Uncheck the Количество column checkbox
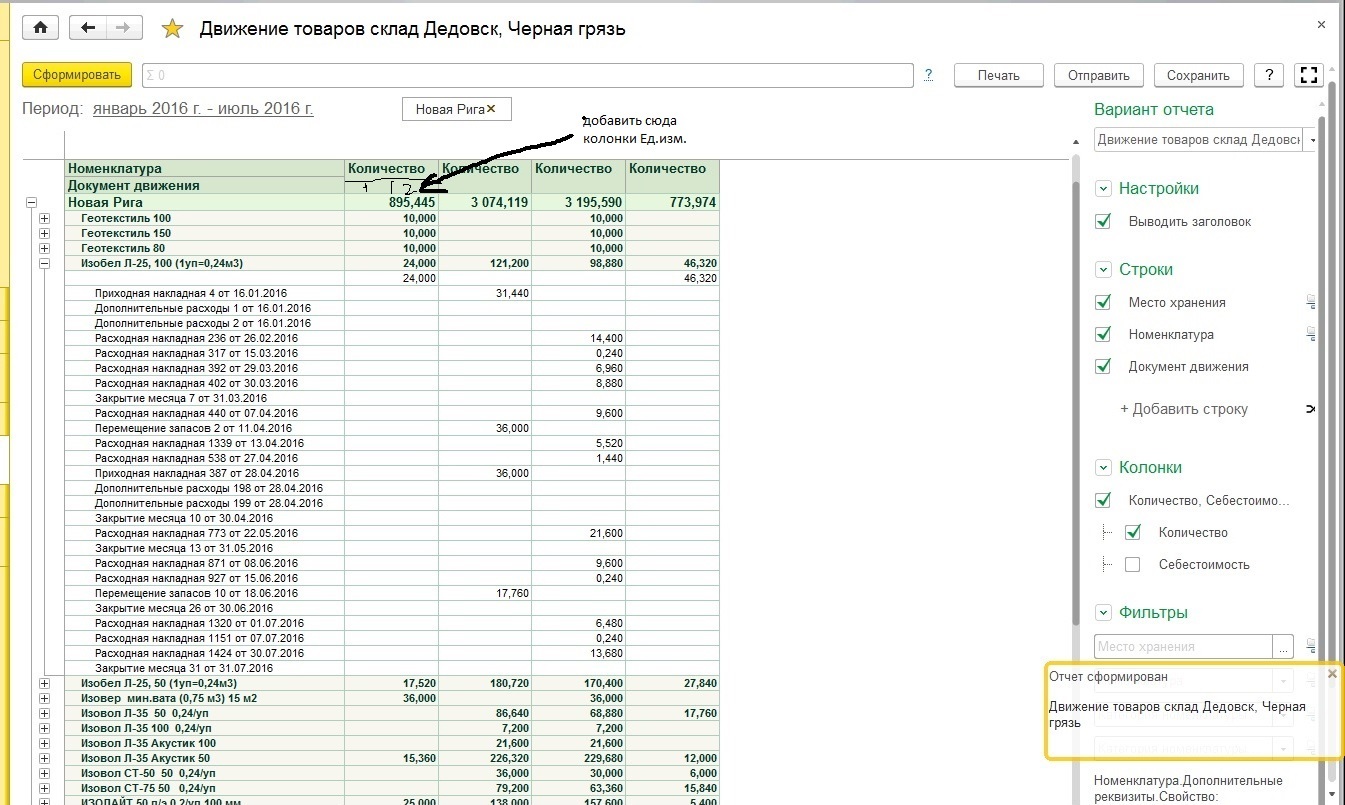 tap(1132, 532)
